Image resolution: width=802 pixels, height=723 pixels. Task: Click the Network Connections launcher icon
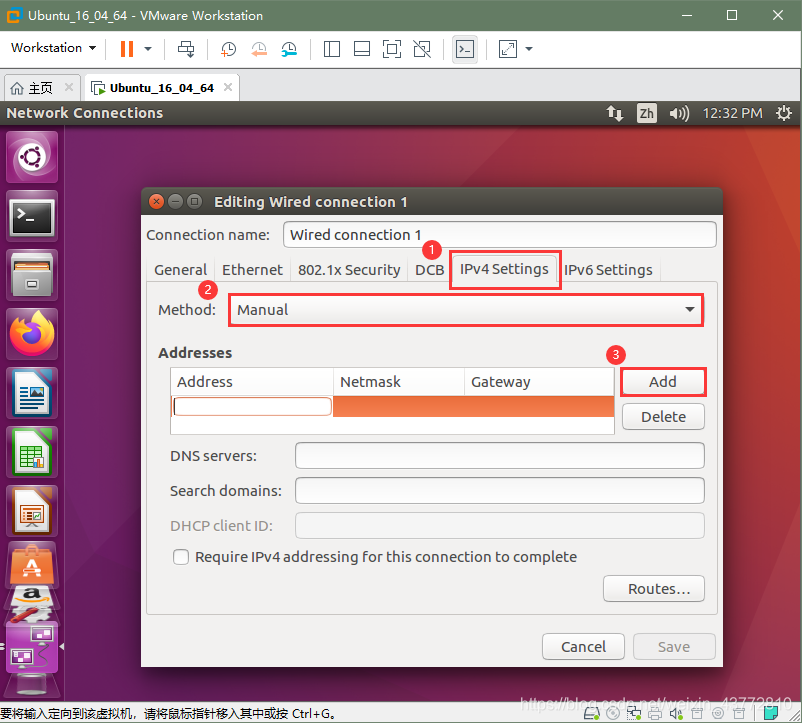tap(32, 648)
